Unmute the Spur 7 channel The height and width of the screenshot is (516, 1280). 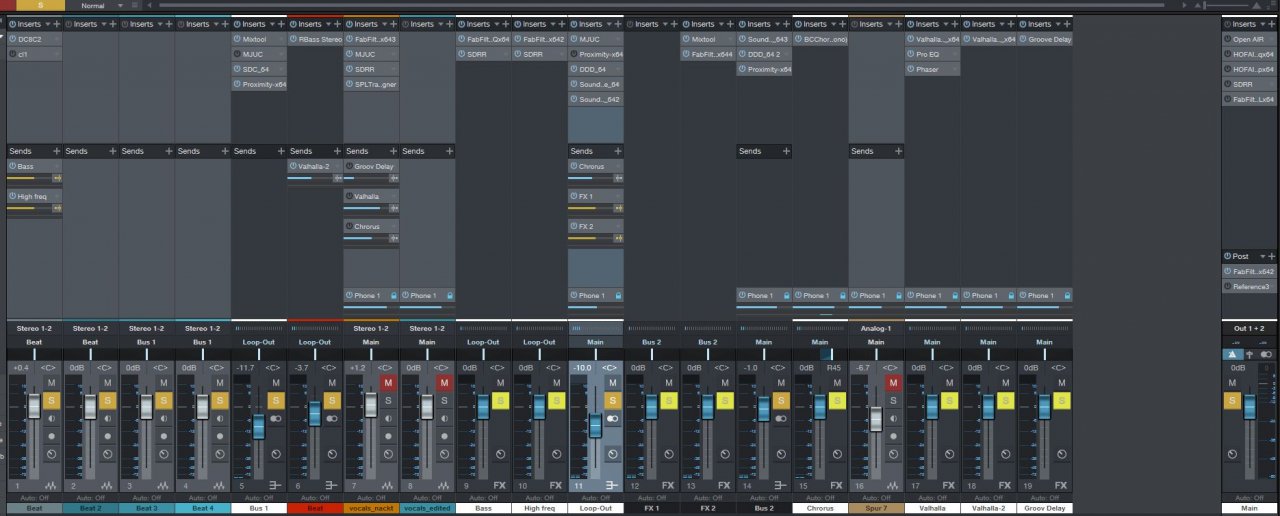click(892, 383)
